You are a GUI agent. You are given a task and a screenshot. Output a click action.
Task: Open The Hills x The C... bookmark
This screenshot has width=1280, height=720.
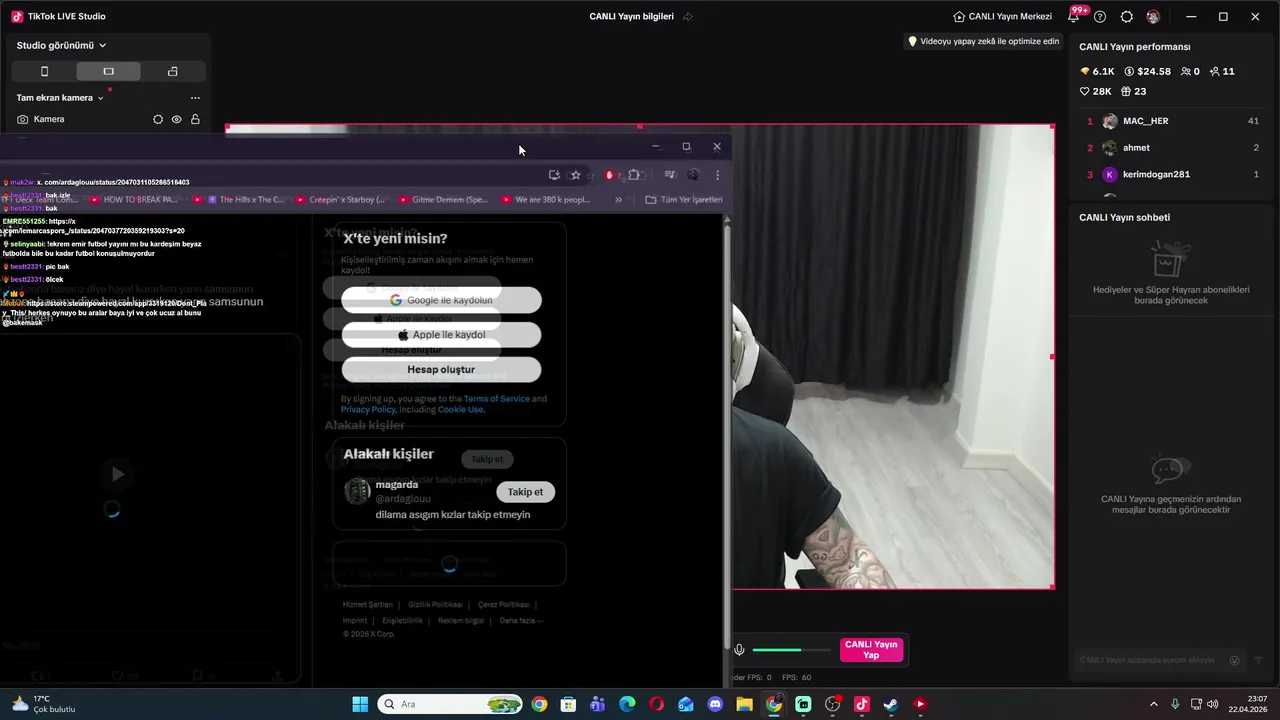click(246, 200)
